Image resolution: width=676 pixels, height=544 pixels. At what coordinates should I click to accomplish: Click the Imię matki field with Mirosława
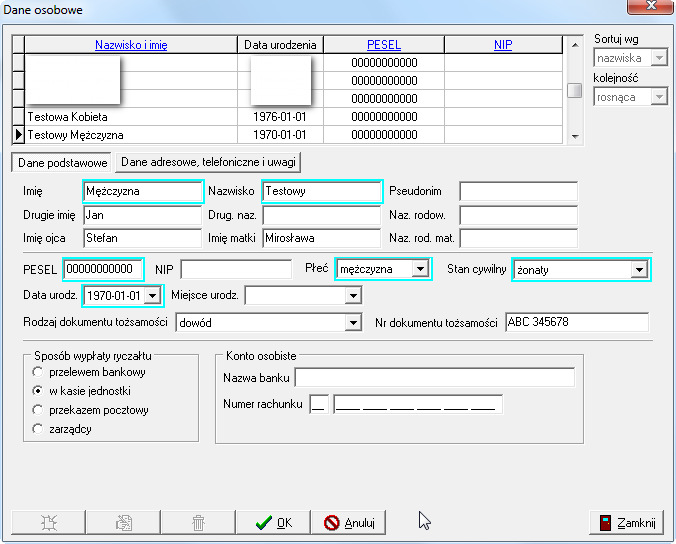coord(322,238)
